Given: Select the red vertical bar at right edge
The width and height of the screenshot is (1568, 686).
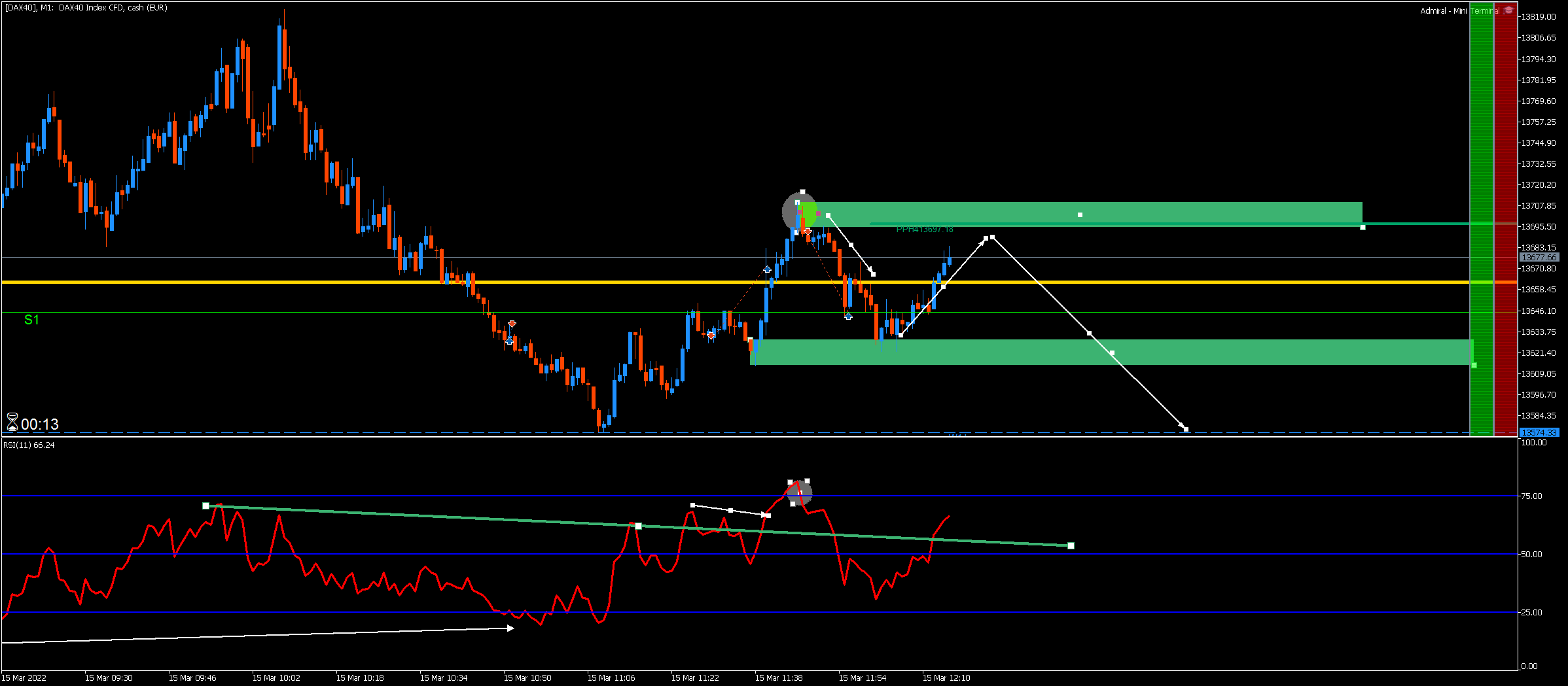Looking at the screenshot, I should pyautogui.click(x=1505, y=219).
